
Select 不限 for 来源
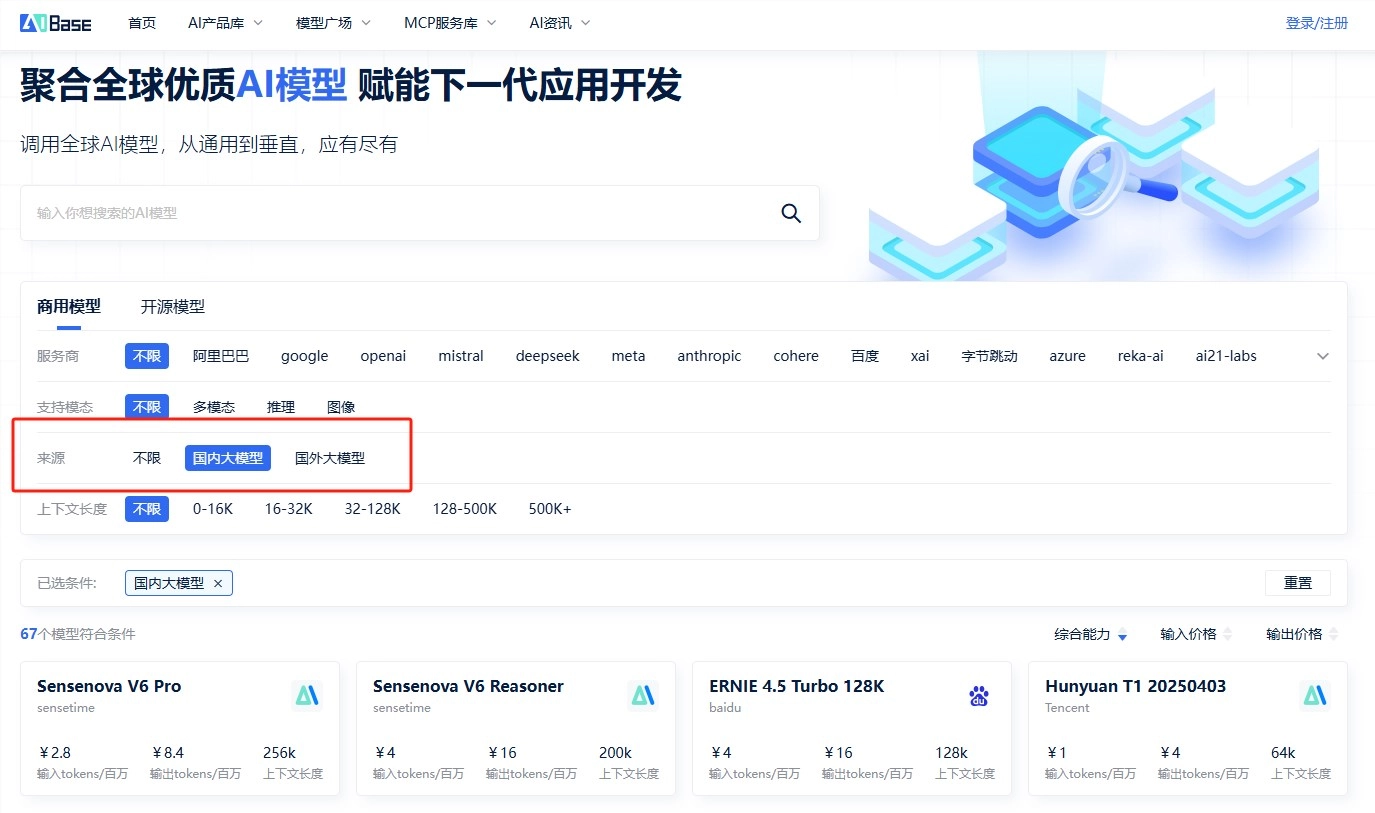(147, 458)
